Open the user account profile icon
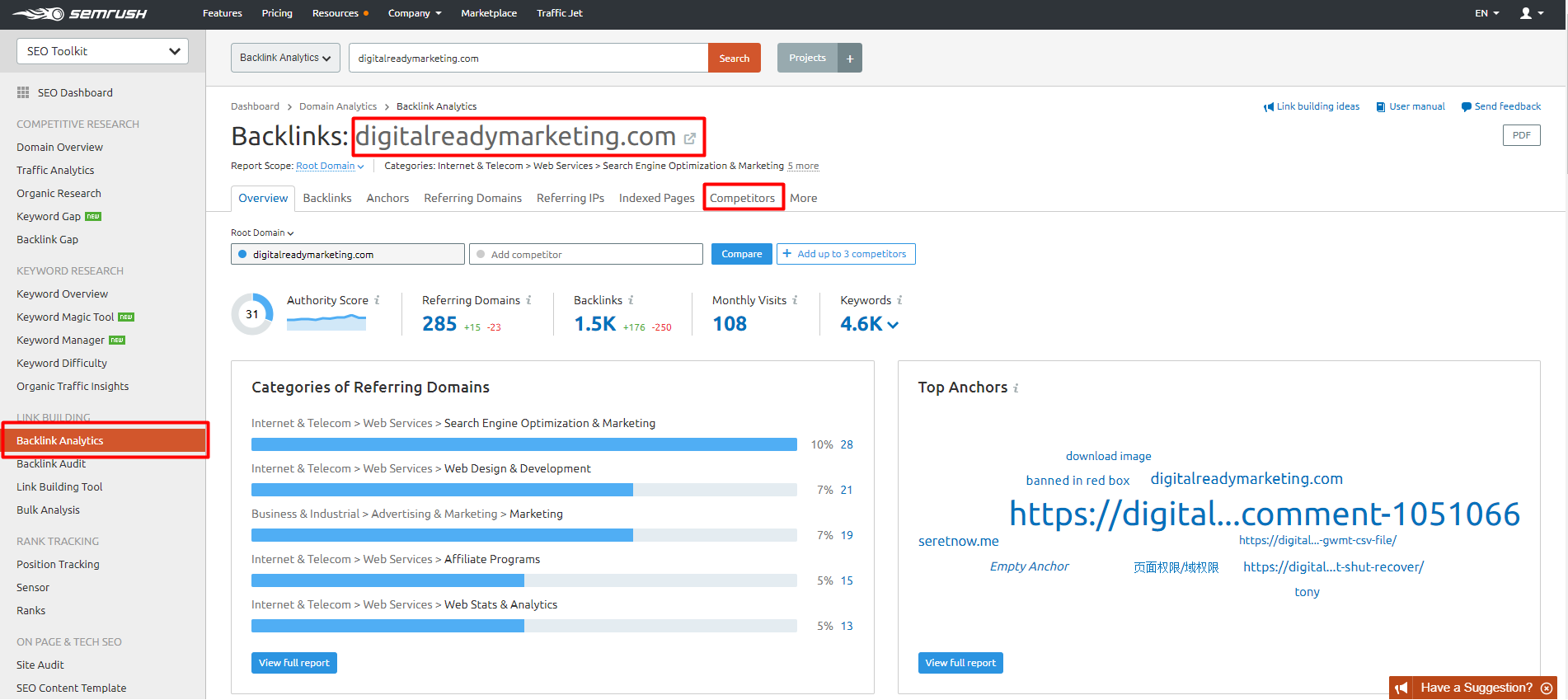Screen dimensions: 1568x700 click(x=1526, y=13)
